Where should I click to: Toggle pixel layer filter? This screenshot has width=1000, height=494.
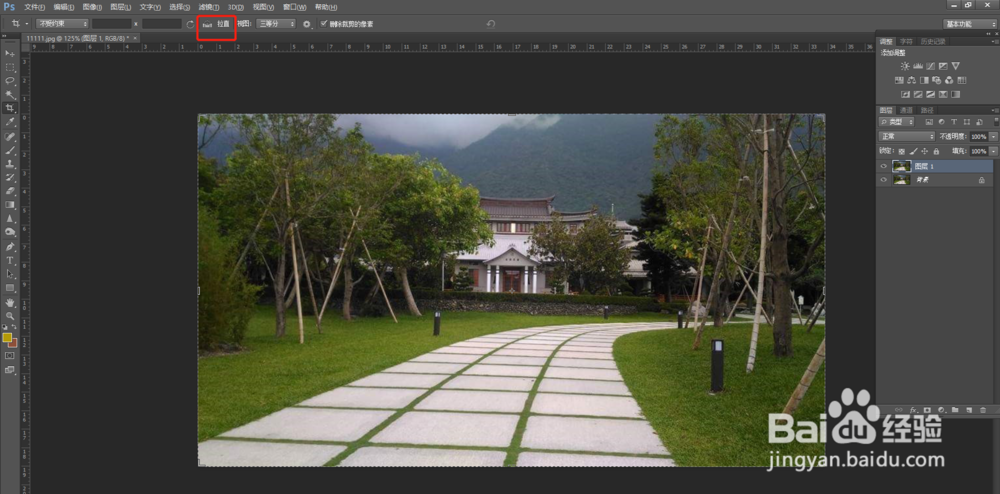(x=929, y=122)
